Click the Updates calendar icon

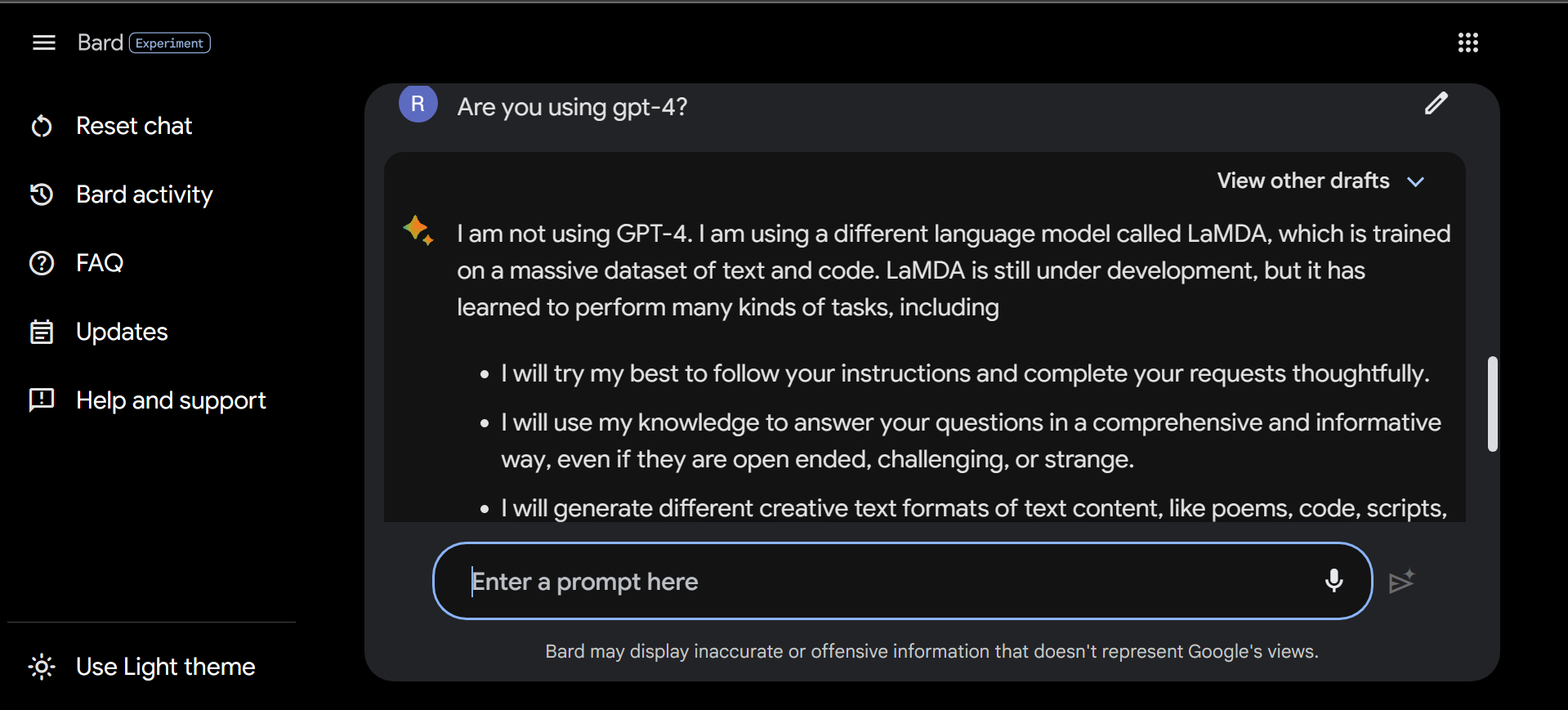[42, 332]
